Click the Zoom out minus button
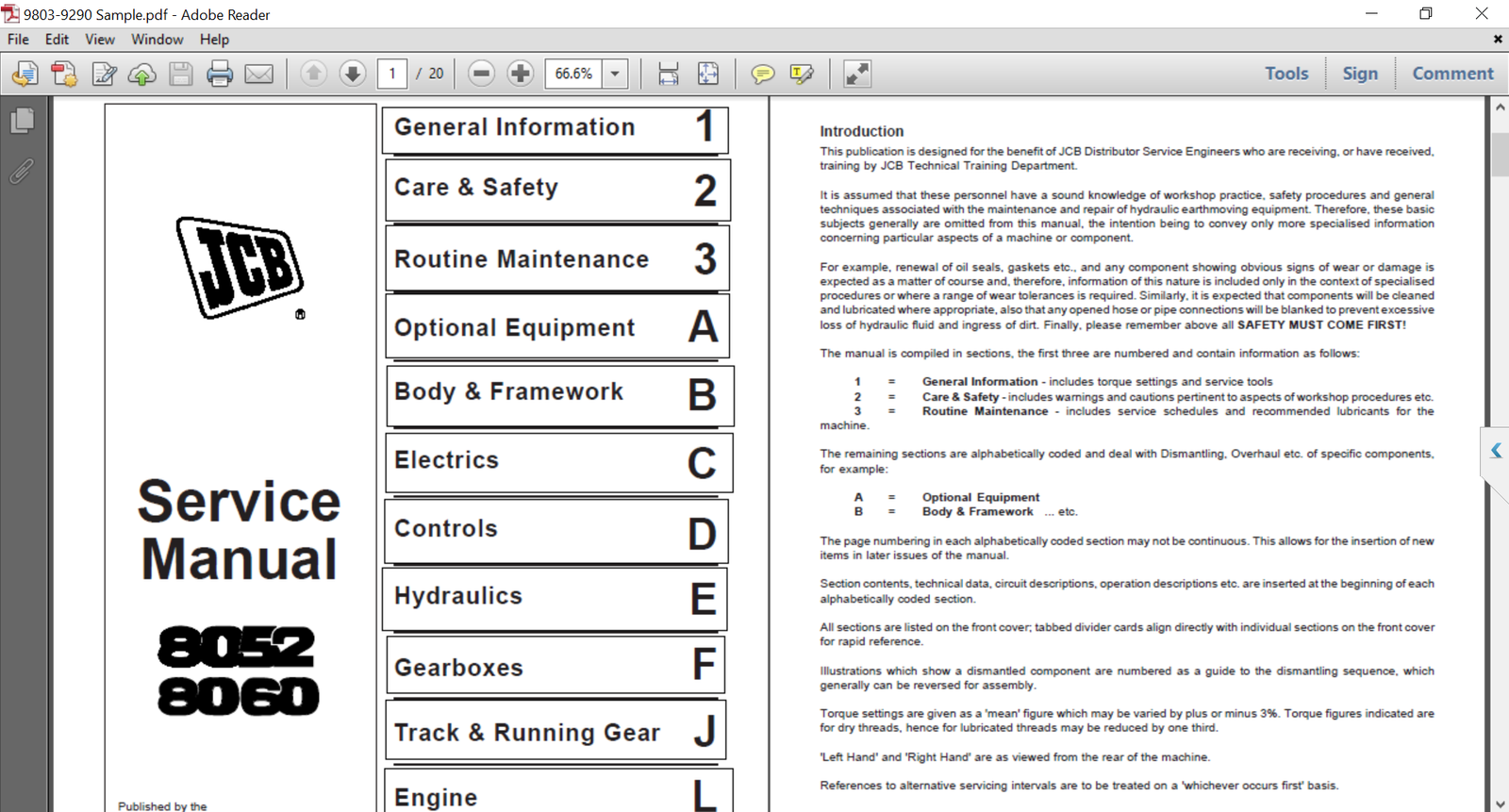Viewport: 1509px width, 812px height. pyautogui.click(x=481, y=74)
